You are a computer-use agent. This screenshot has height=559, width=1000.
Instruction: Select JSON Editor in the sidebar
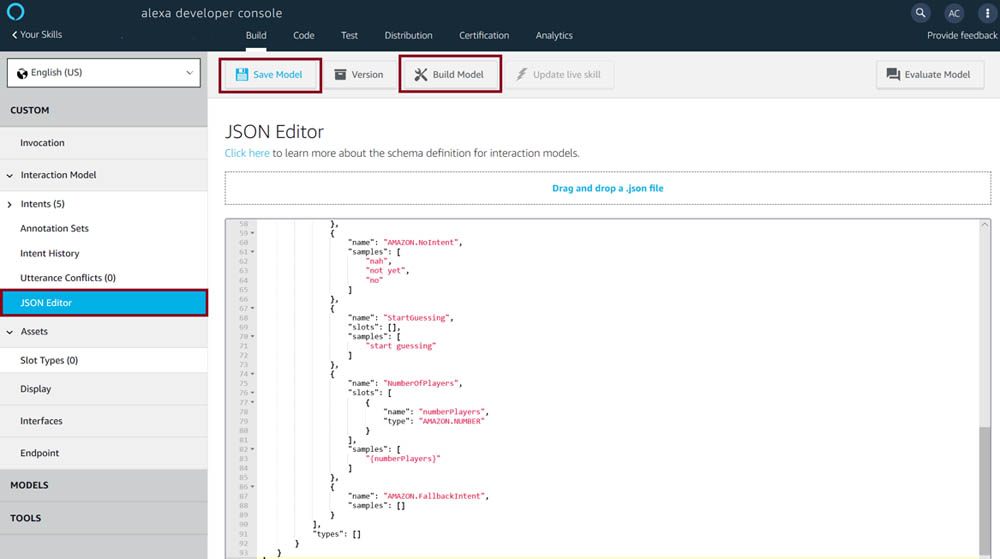tap(104, 303)
